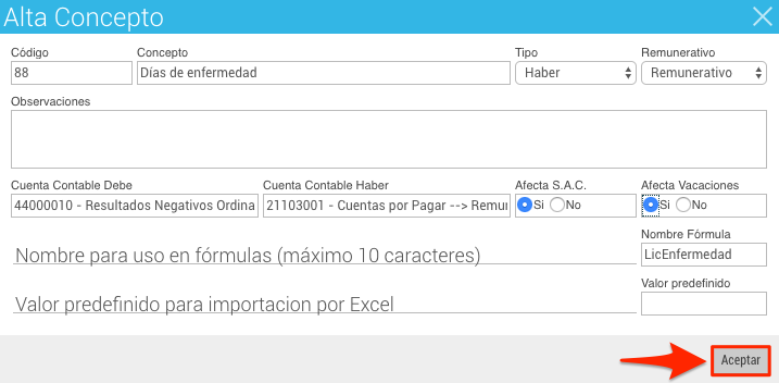Screen dimensions: 779x383
Task: Click the Valor predefinido label
Action: (x=686, y=283)
